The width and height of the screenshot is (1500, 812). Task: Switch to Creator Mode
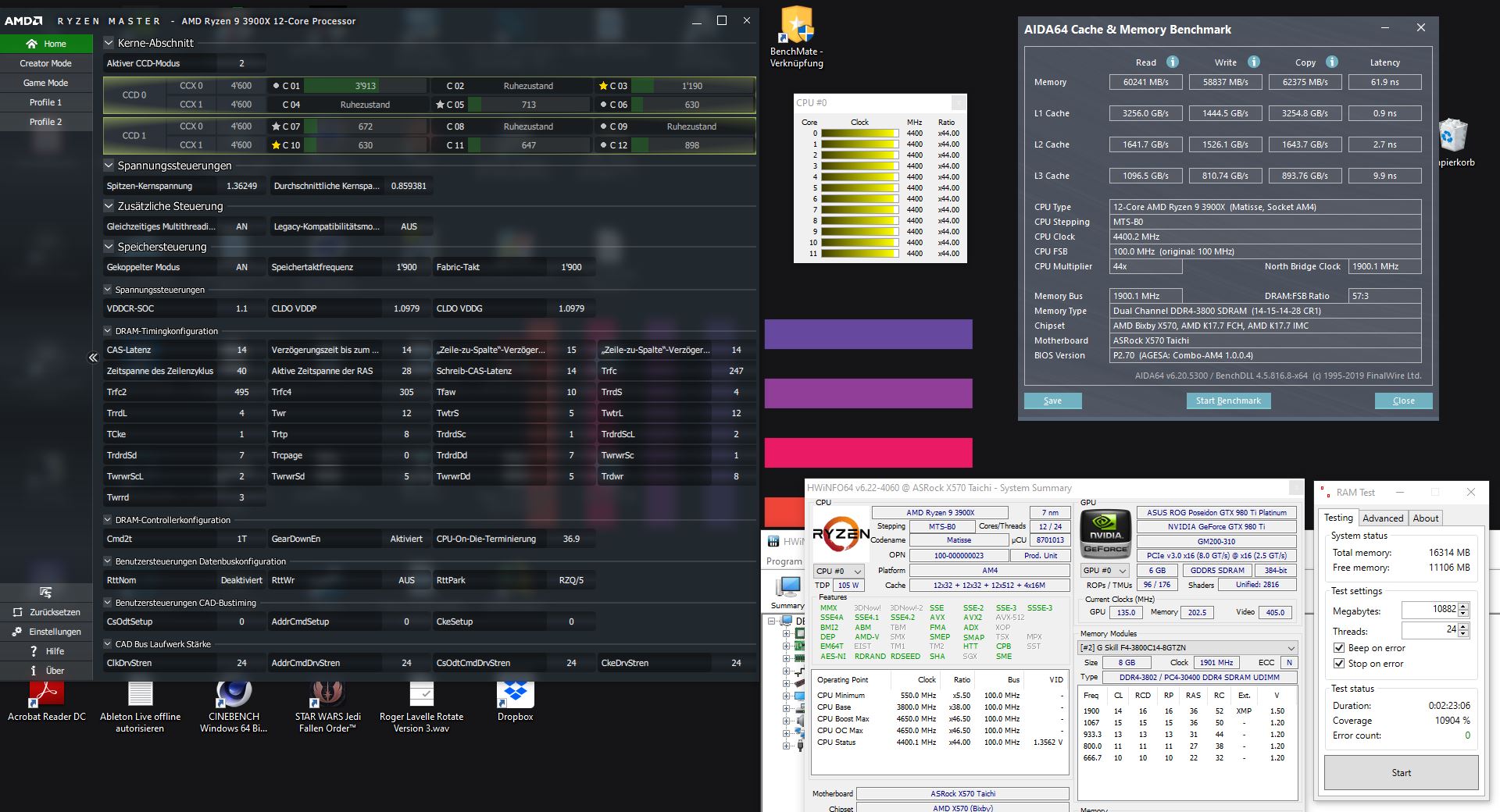coord(46,63)
